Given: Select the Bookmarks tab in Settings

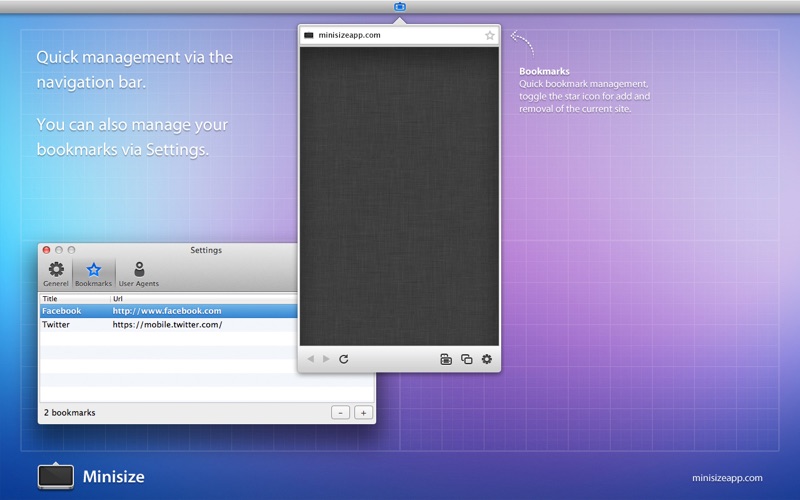Looking at the screenshot, I should click(93, 274).
